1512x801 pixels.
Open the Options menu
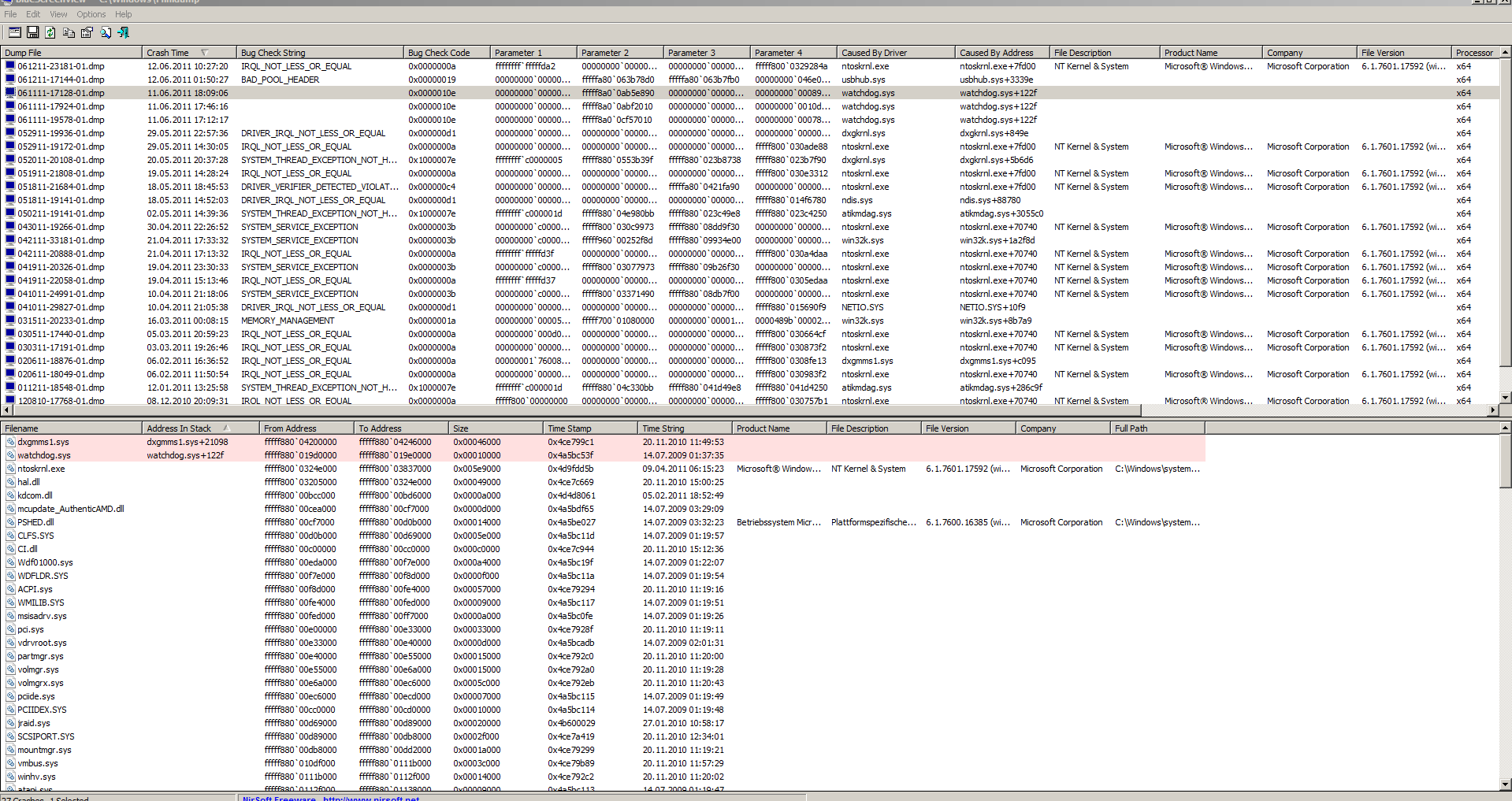tap(91, 14)
